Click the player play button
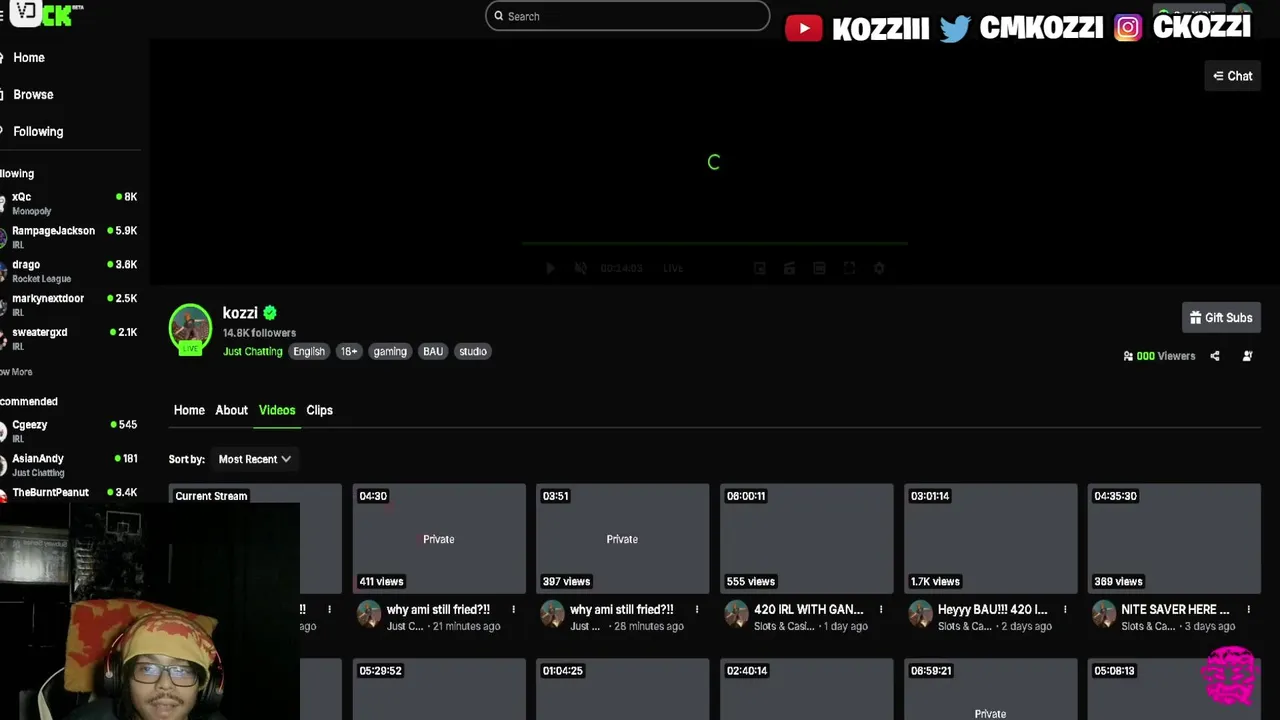 coord(550,268)
